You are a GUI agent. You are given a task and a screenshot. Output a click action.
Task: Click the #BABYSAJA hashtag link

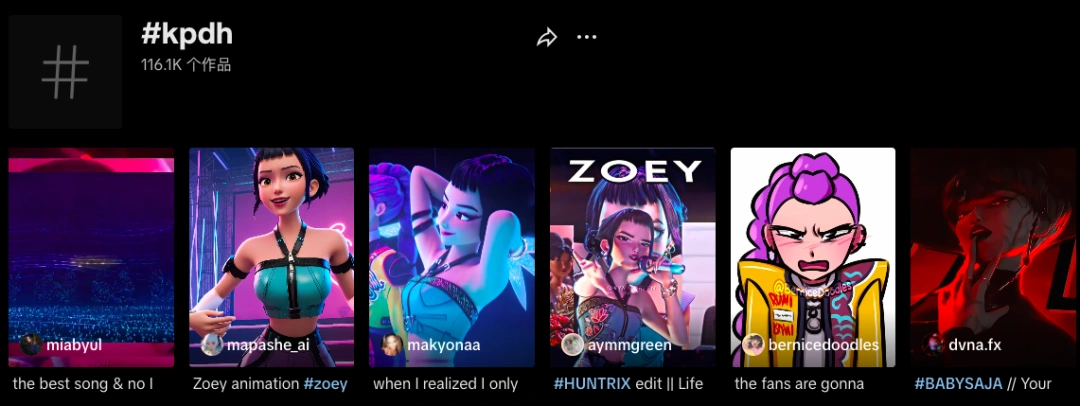[x=959, y=384]
